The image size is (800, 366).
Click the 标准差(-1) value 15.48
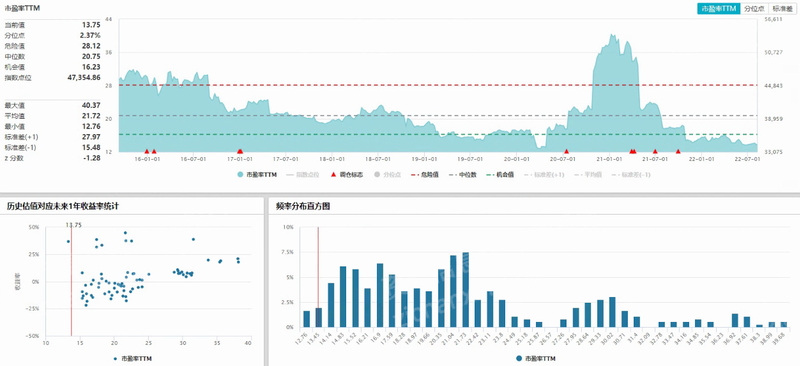[91, 148]
